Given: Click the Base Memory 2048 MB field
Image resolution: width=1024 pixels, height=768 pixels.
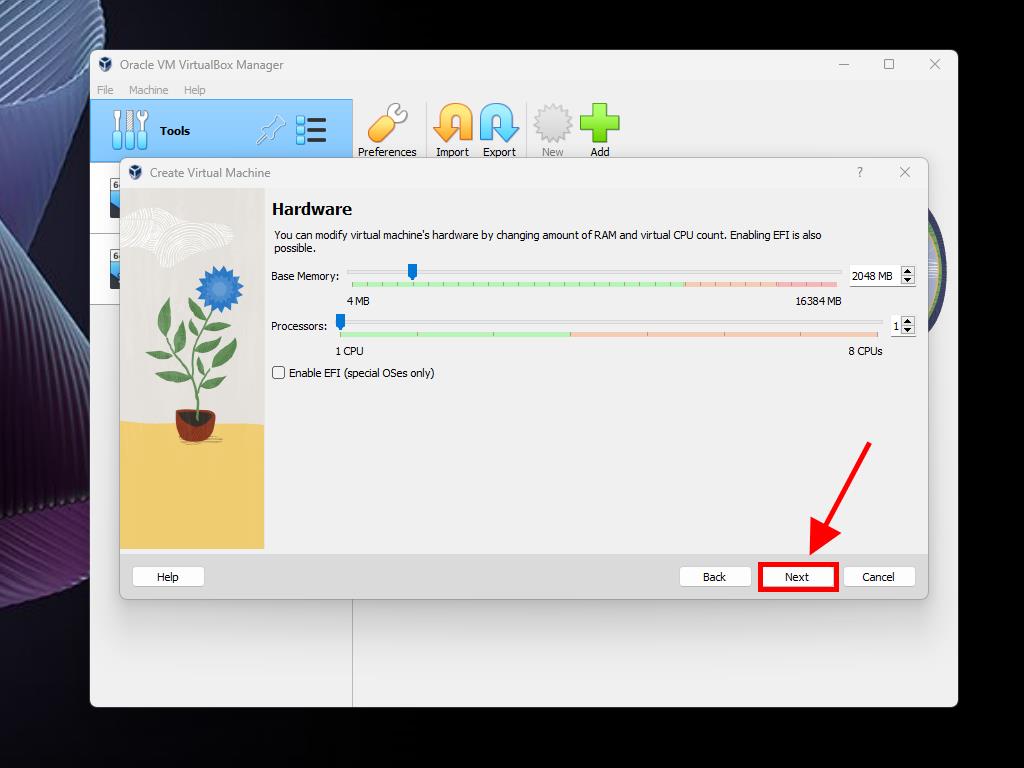Looking at the screenshot, I should coord(872,276).
